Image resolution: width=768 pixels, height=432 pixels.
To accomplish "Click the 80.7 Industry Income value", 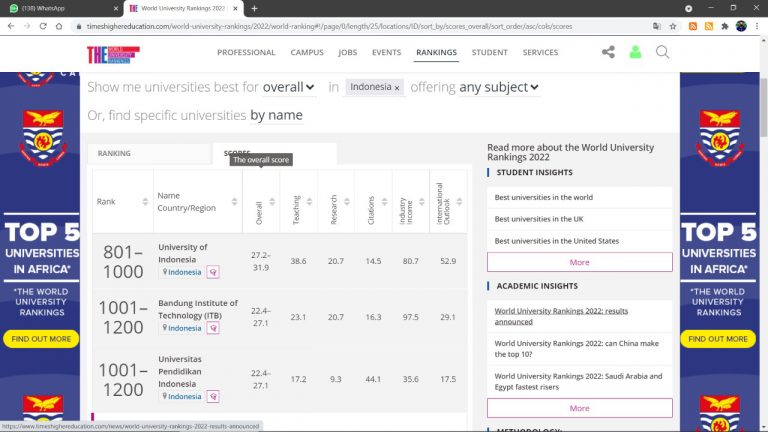I will coord(410,261).
